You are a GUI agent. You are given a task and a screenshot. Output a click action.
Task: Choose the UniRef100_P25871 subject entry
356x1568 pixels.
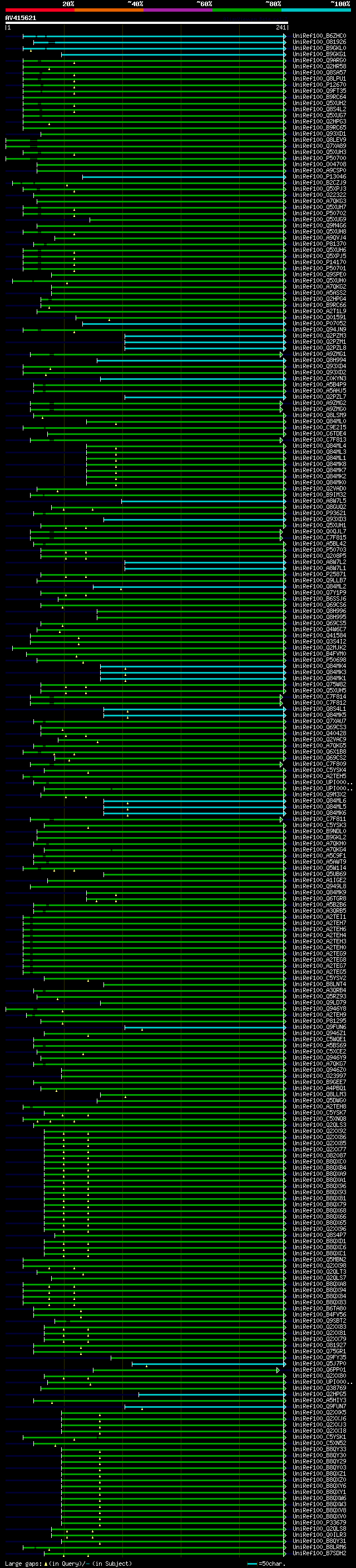319,574
